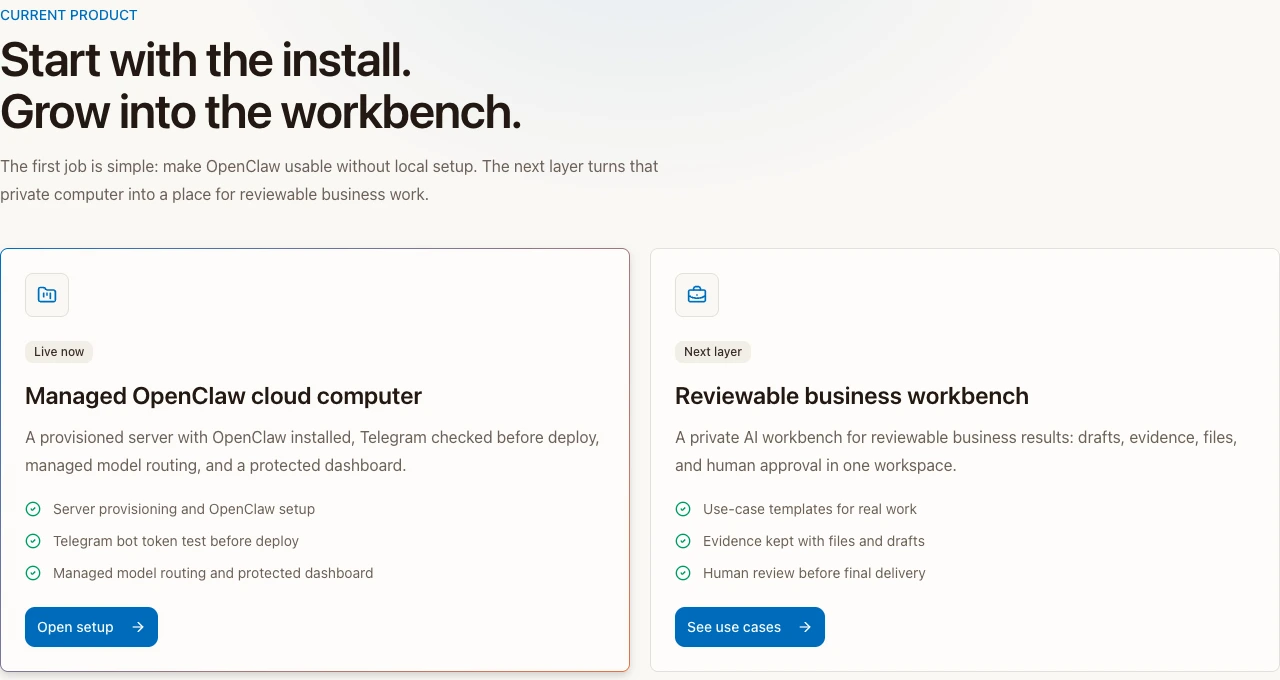Image resolution: width=1280 pixels, height=680 pixels.
Task: Click the briefcase icon on Reviewable workbench card
Action: tap(697, 295)
